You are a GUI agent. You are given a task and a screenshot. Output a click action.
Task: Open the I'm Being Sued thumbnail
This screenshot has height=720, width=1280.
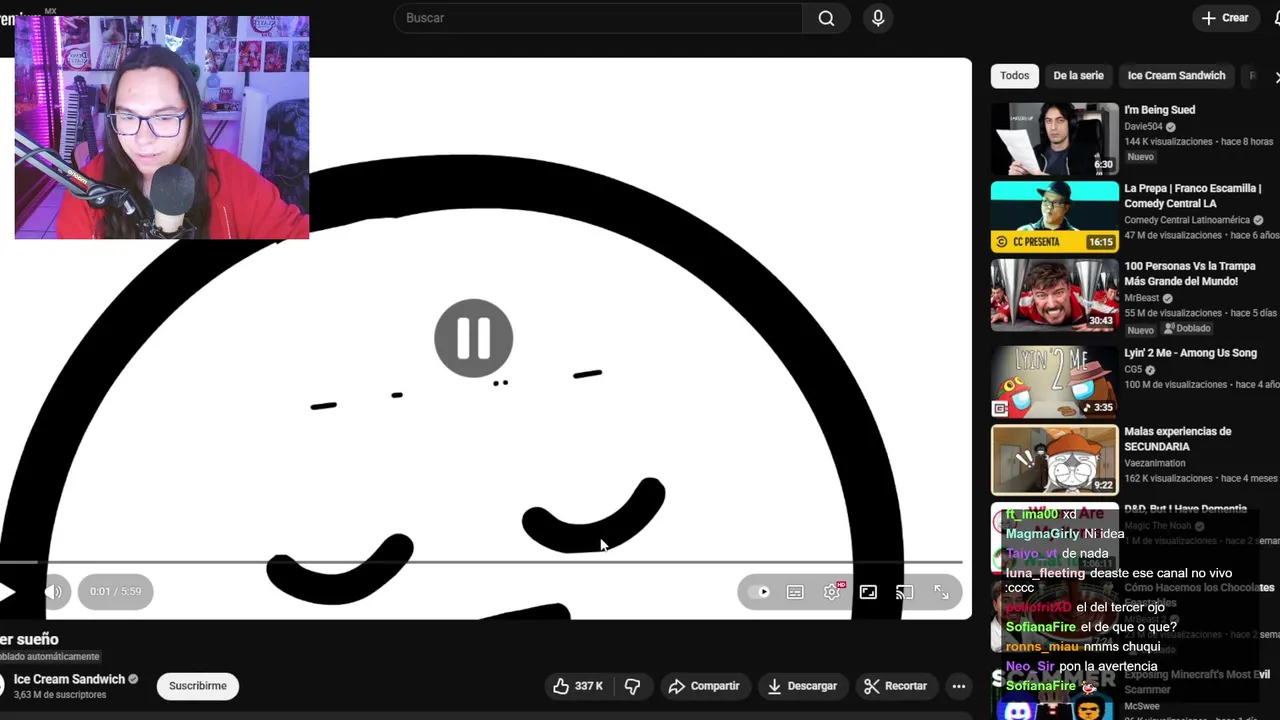(x=1055, y=139)
